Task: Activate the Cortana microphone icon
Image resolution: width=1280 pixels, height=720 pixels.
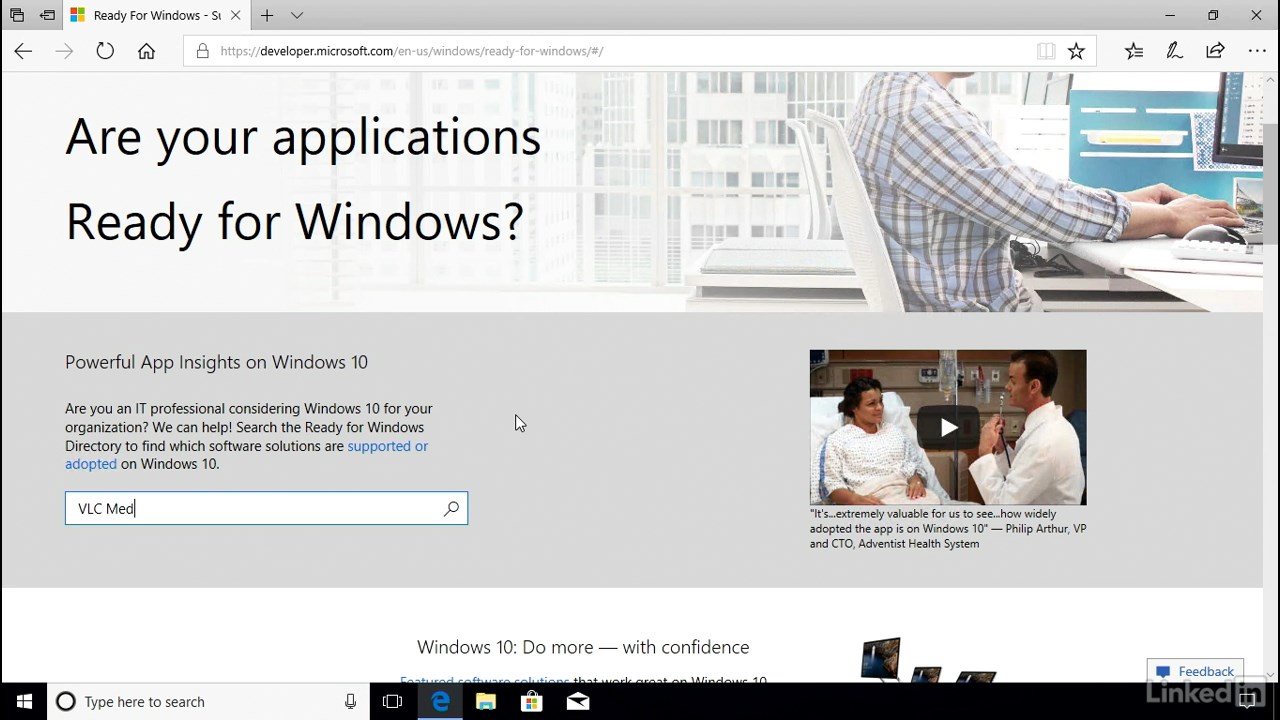Action: coord(350,702)
